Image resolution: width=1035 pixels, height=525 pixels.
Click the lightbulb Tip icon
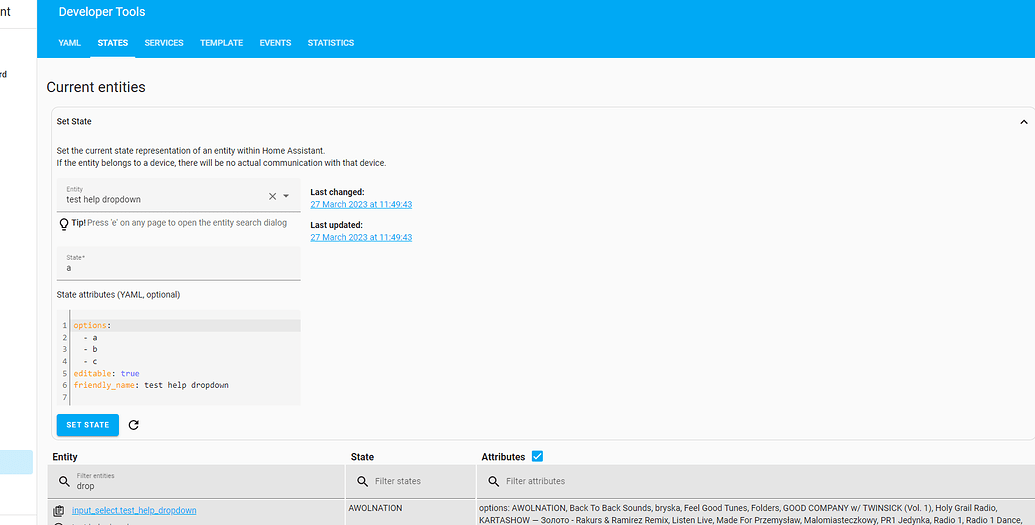[64, 225]
